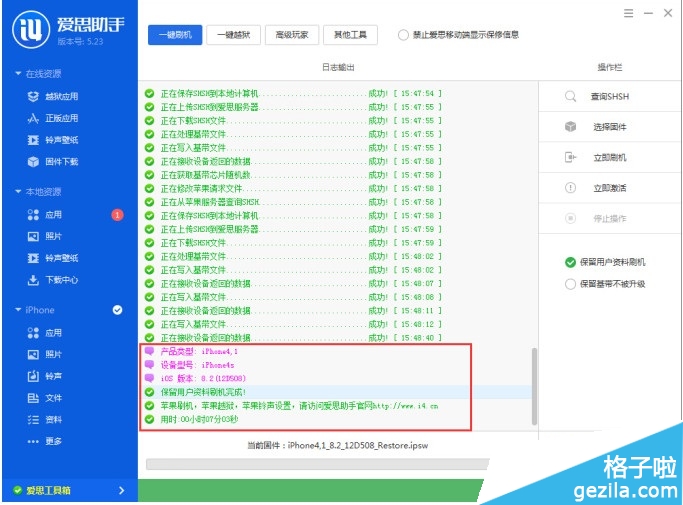This screenshot has height=505, width=683.
Task: Open 铃声 under iPhone section
Action: [44, 376]
